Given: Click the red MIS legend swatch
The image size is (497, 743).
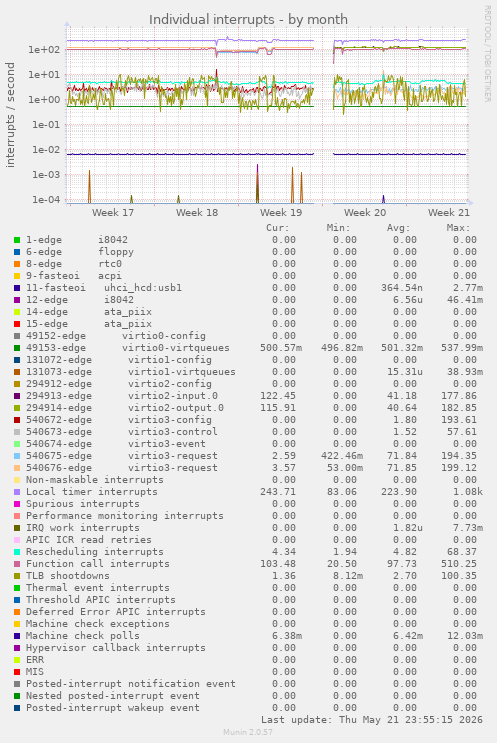Looking at the screenshot, I should point(17,672).
